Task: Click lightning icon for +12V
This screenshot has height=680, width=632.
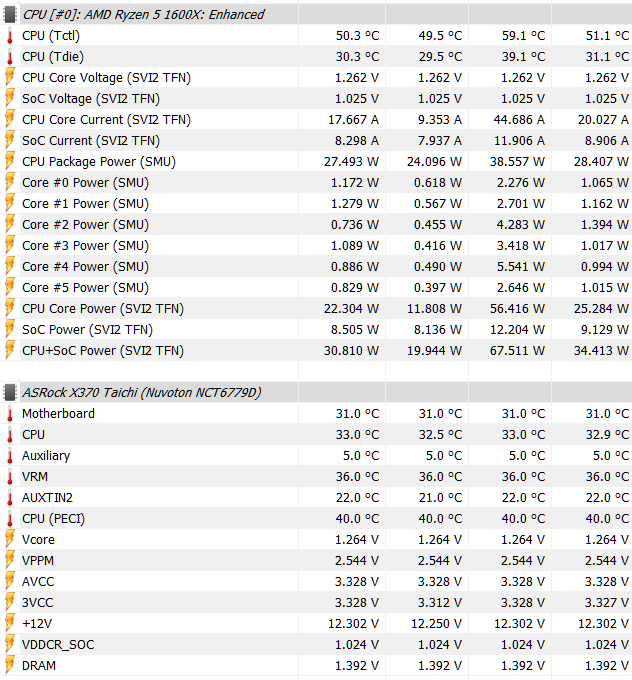Action: (x=10, y=624)
